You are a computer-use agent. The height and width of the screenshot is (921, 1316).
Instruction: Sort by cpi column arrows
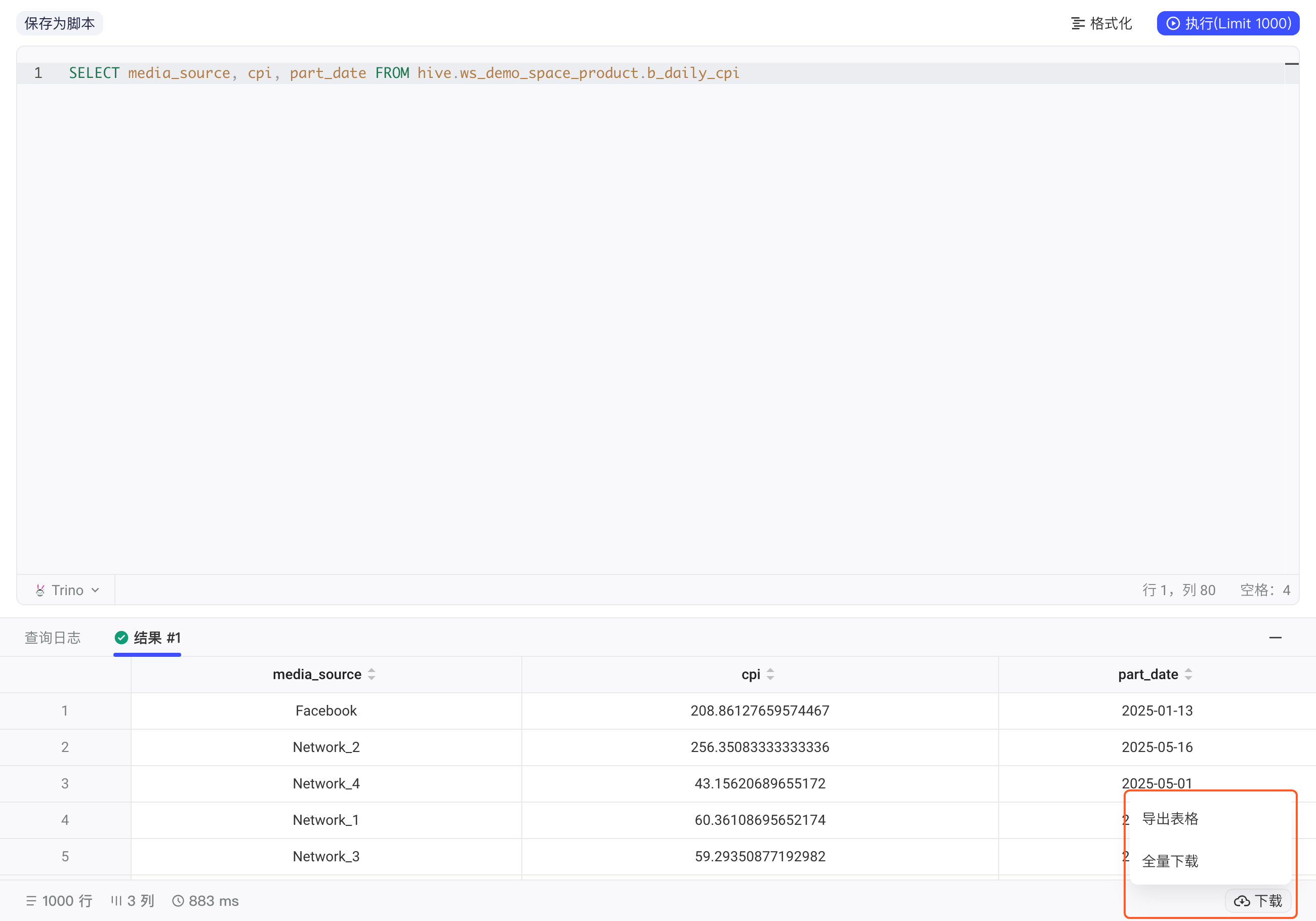tap(770, 674)
